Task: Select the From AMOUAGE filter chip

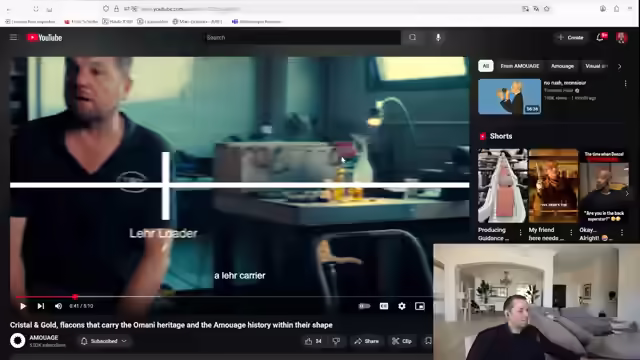Action: tap(520, 66)
